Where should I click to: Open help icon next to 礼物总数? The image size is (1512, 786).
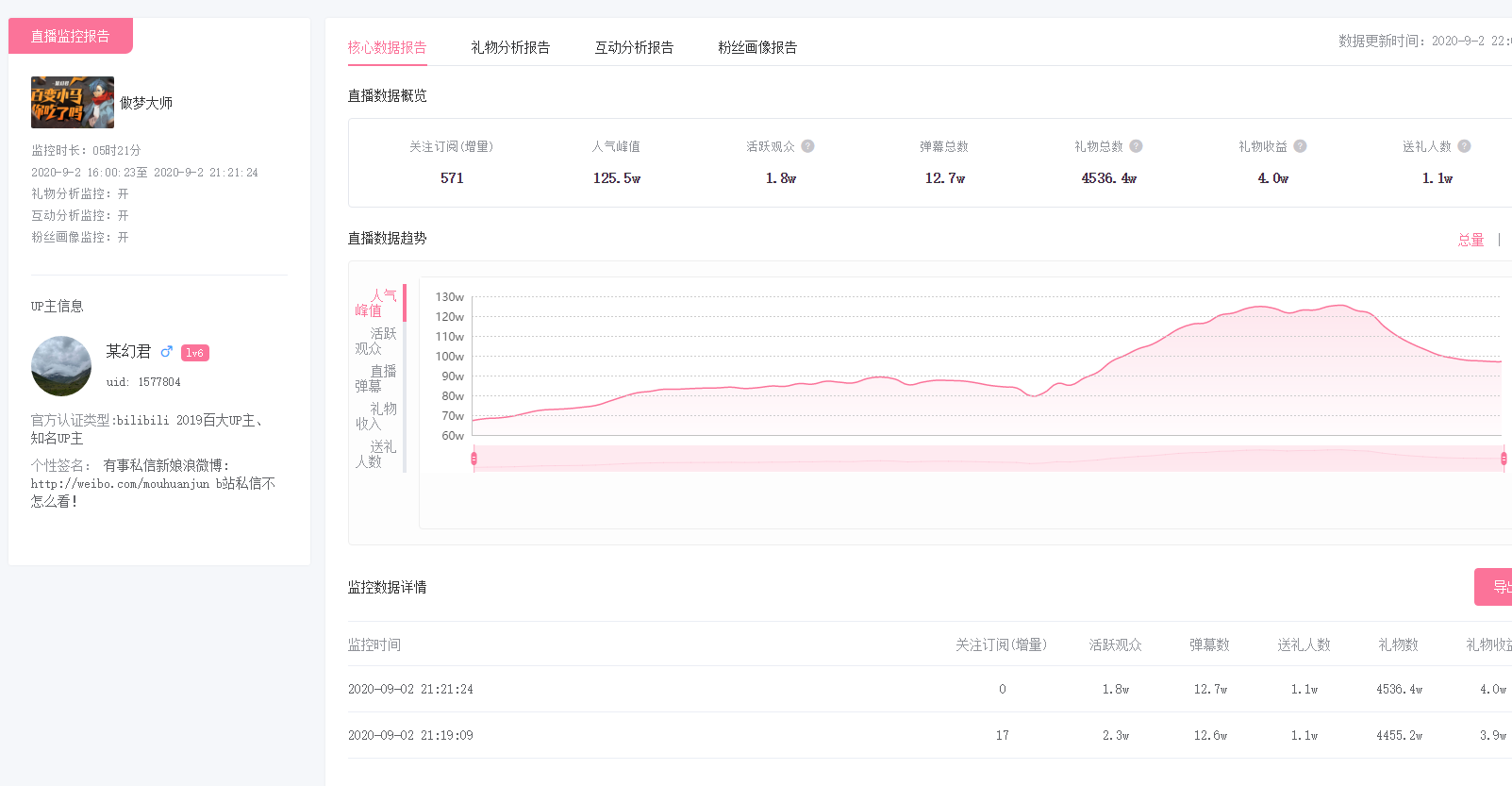(1136, 146)
